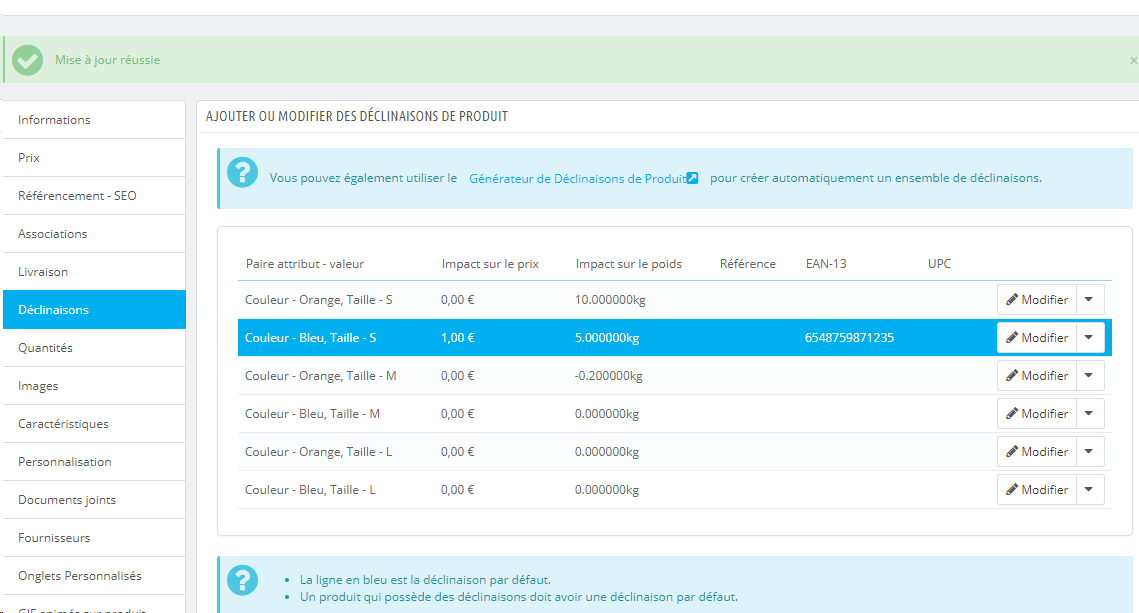The image size is (1139, 613).
Task: Select the 'Couleur - Bleu, Taille - S' row text
Action: [x=310, y=338]
